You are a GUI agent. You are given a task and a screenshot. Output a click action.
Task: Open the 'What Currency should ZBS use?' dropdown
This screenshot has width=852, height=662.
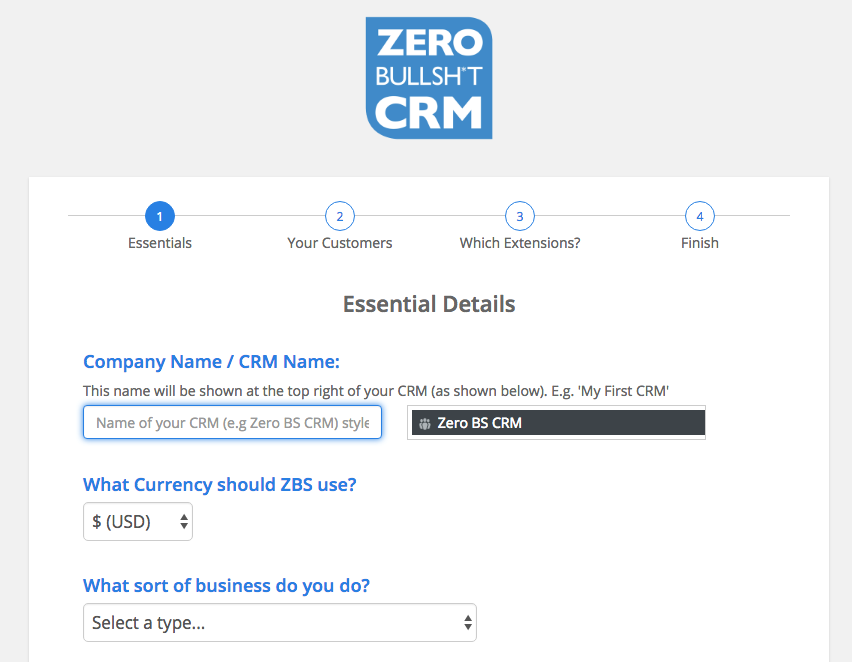click(x=138, y=521)
